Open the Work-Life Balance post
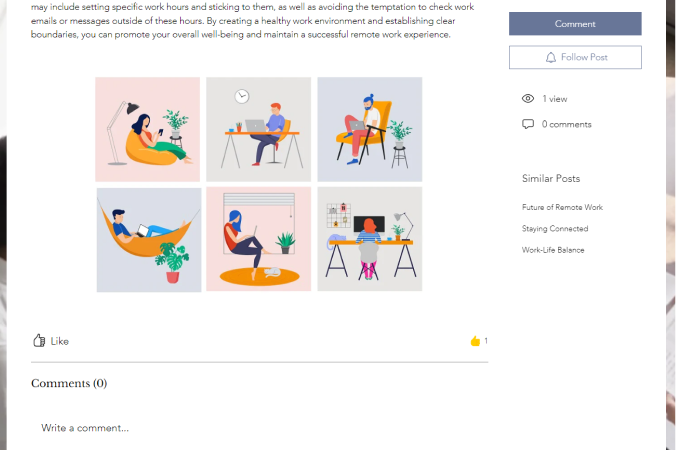The width and height of the screenshot is (676, 450). 553,250
